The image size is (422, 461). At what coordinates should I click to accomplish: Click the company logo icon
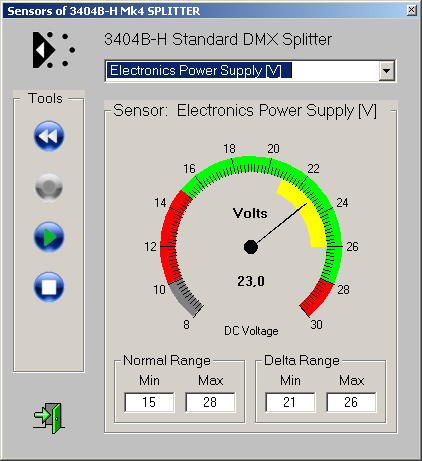coord(54,50)
